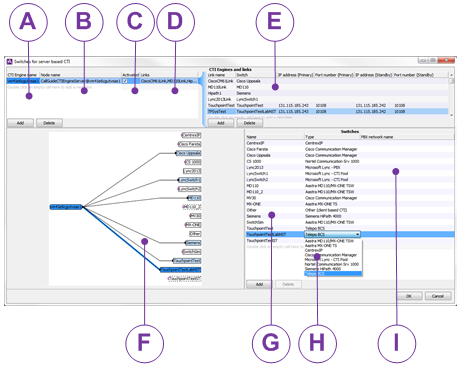Select the CentrexIP node in diagram
The height and width of the screenshot is (366, 461).
click(192, 135)
